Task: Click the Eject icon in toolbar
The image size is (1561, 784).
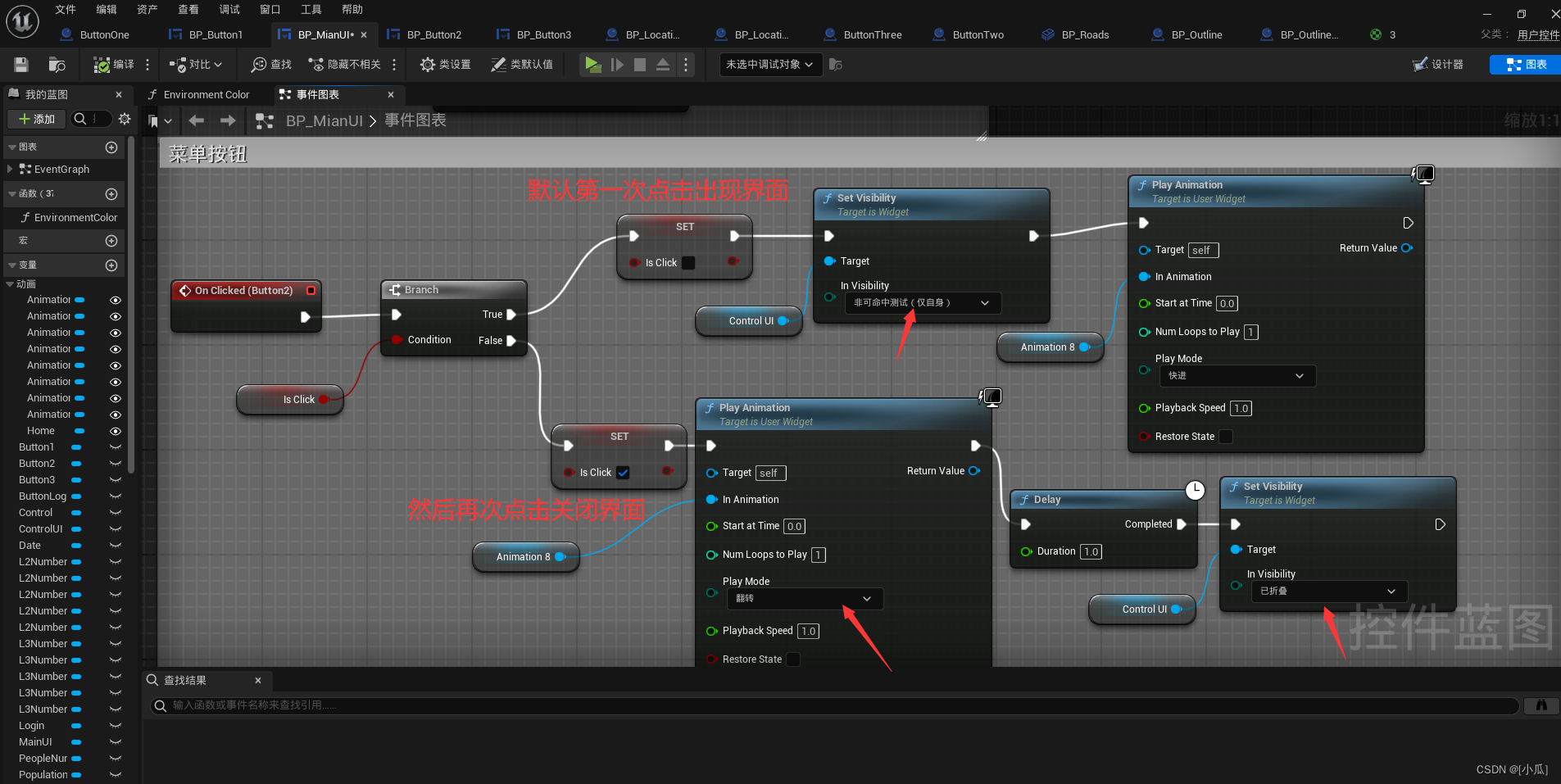Action: pos(663,64)
